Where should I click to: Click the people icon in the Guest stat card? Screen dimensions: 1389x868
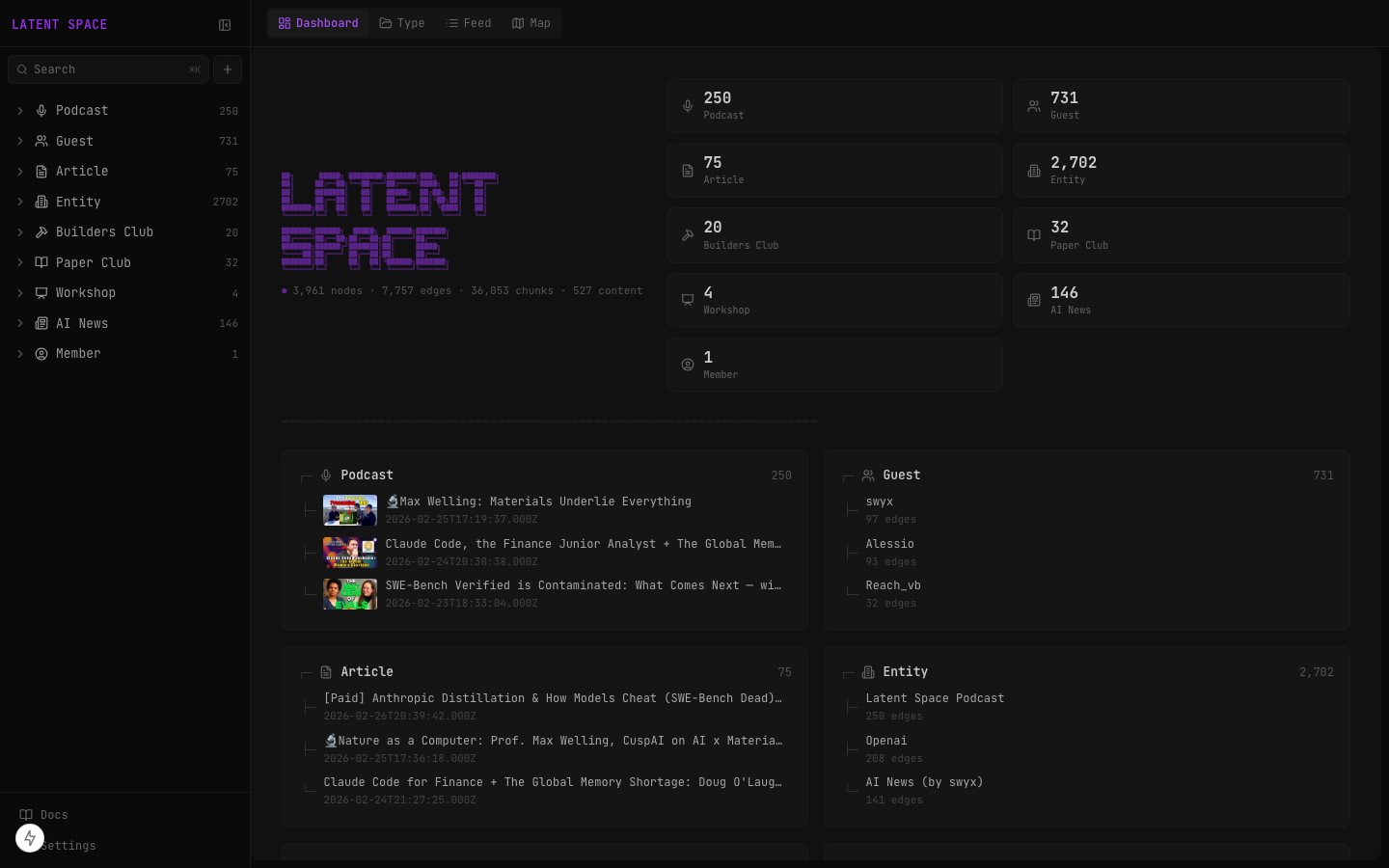[x=1034, y=106]
